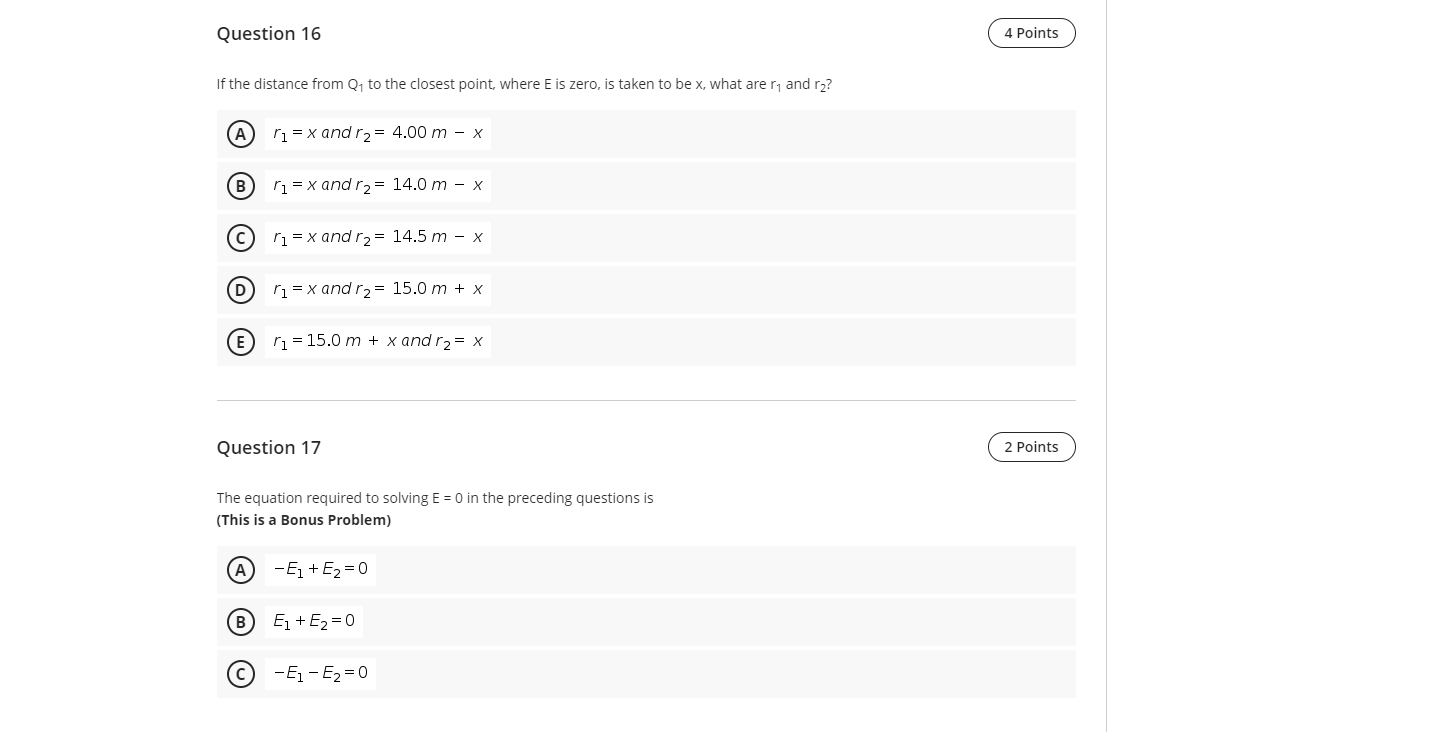
Task: Click the circled D icon in Question 16
Action: (241, 289)
